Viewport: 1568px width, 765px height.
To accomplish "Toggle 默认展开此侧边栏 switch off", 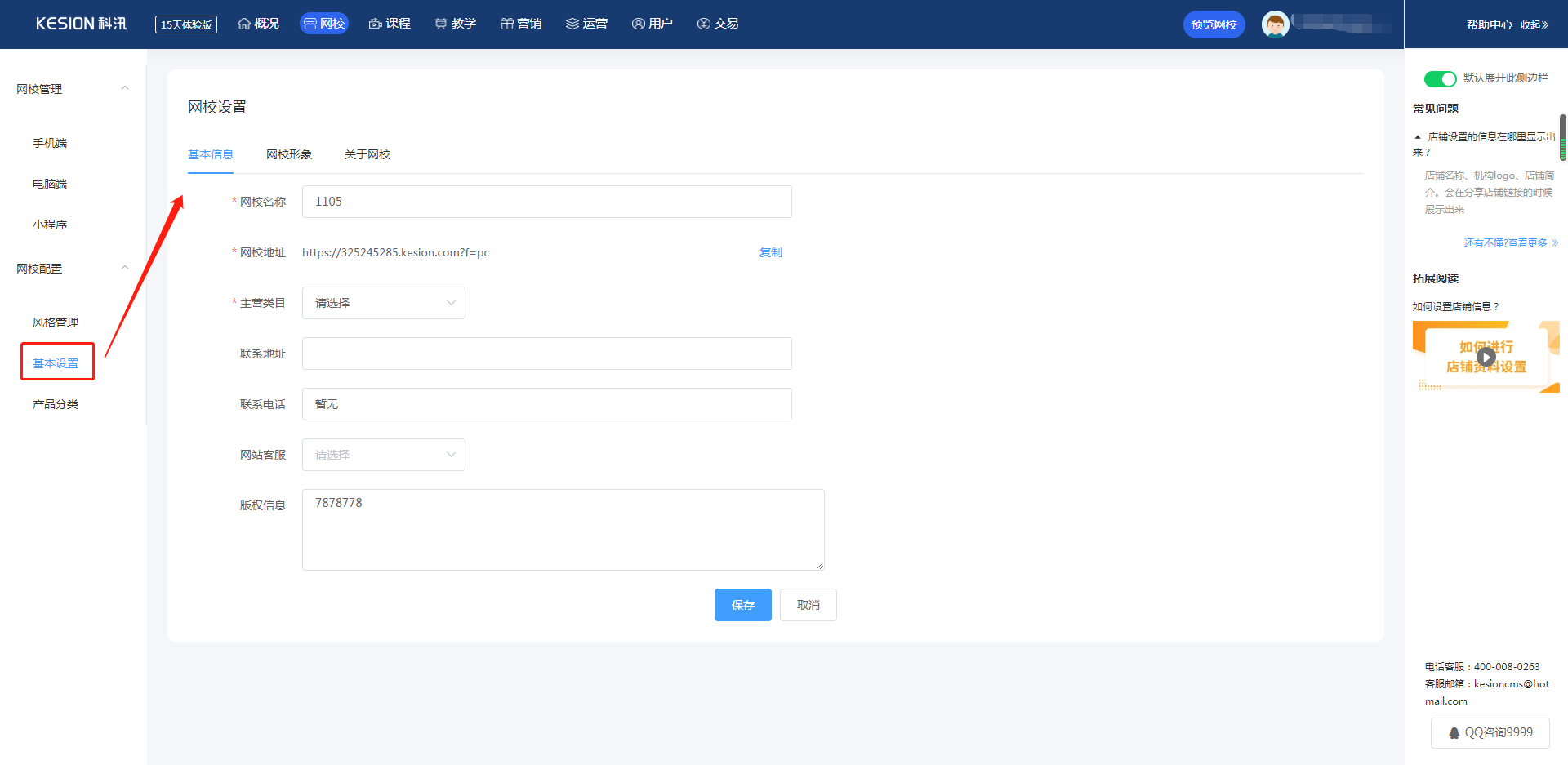I will pos(1440,78).
